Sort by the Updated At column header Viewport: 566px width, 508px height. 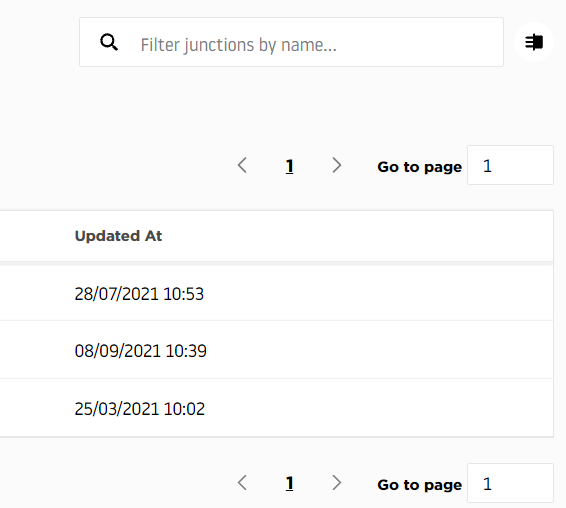(x=118, y=236)
